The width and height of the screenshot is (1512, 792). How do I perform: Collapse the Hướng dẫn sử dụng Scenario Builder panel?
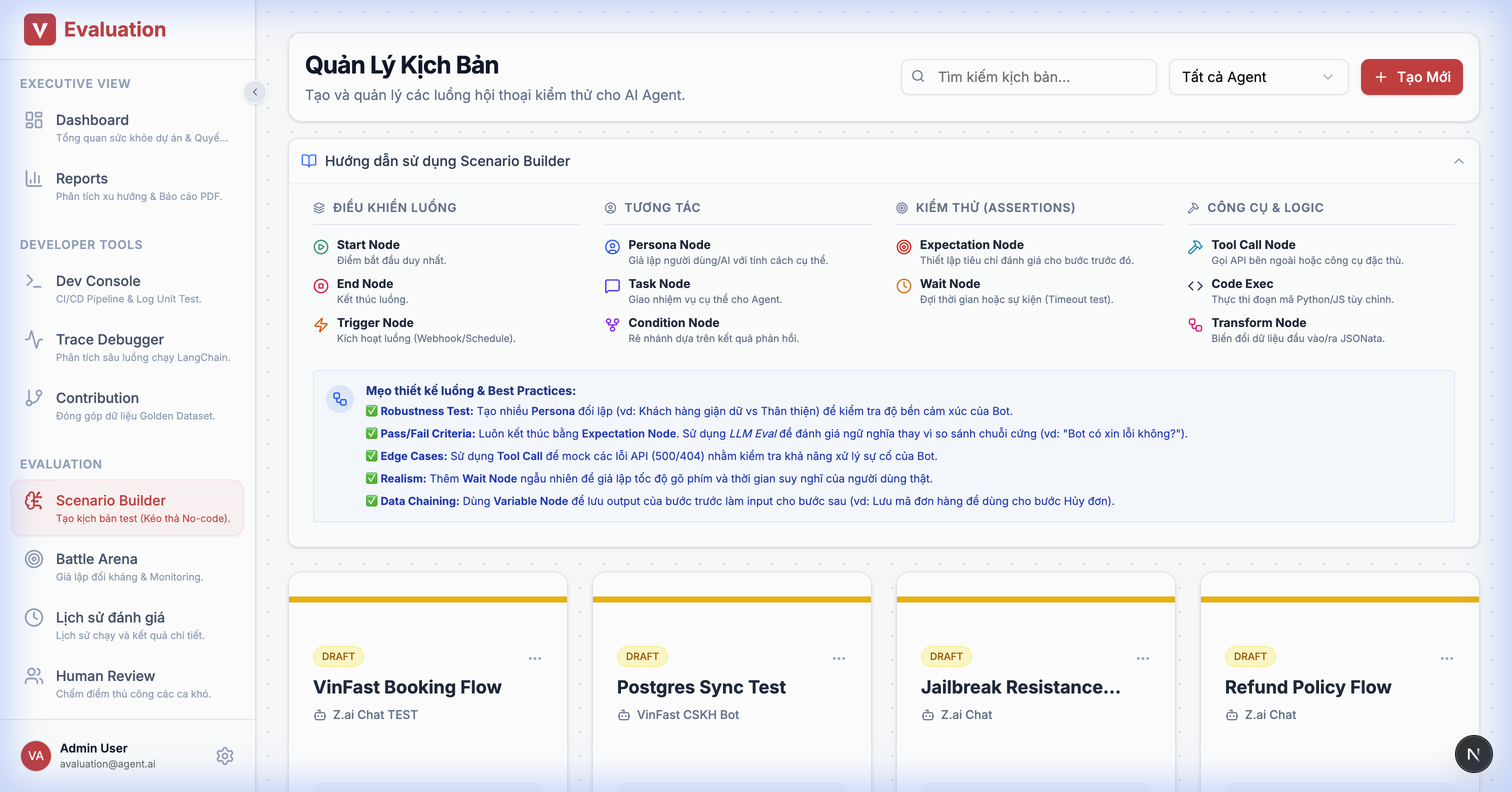pyautogui.click(x=1458, y=161)
